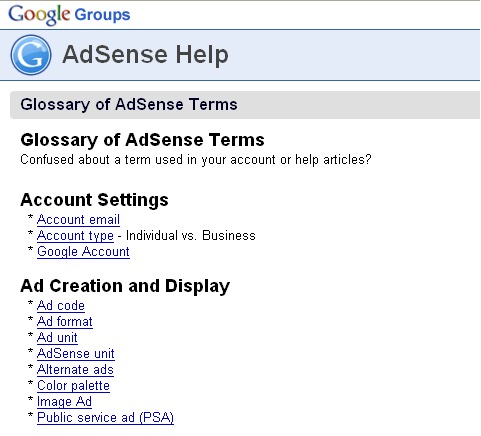This screenshot has height=436, width=481.
Task: Open the Image Ad link
Action: point(64,402)
